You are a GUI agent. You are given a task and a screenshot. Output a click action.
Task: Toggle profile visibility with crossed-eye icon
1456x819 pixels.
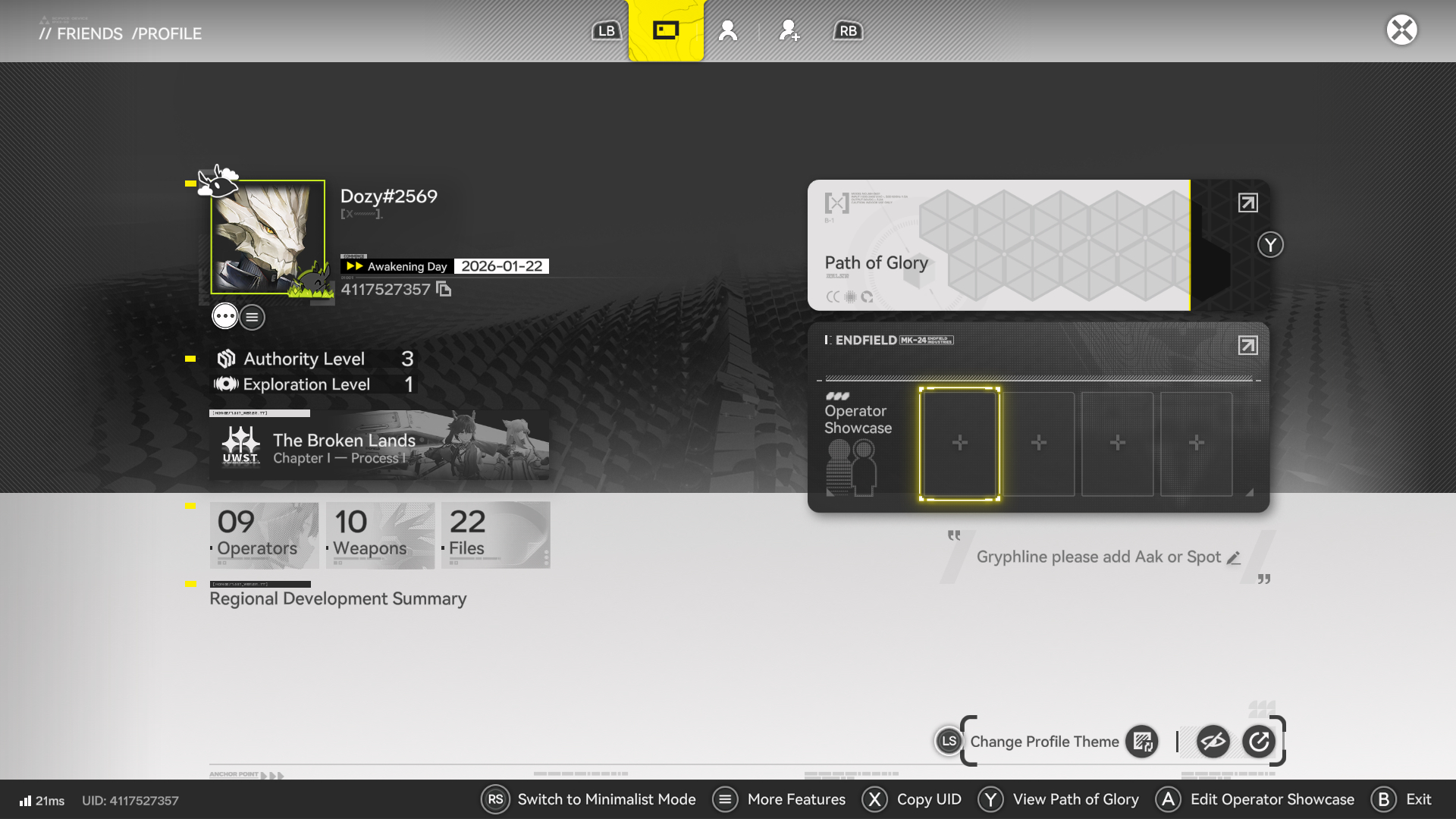click(x=1213, y=742)
